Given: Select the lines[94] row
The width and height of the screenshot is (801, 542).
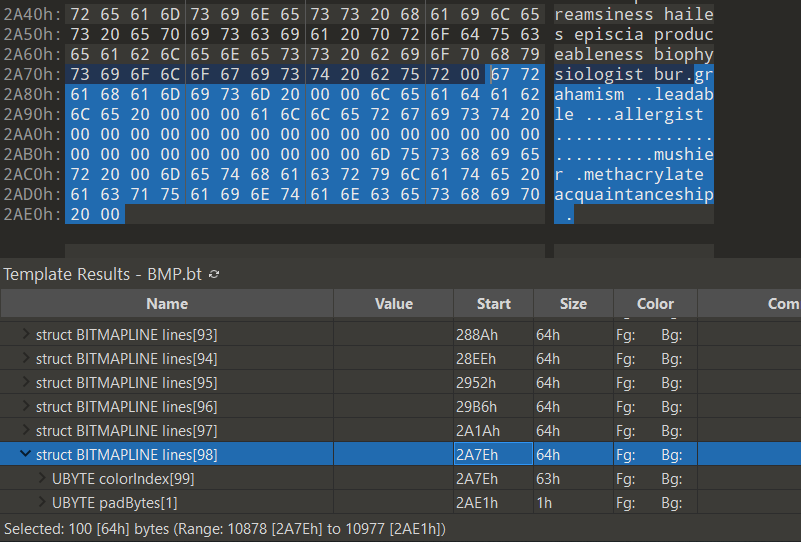Looking at the screenshot, I should [126, 359].
